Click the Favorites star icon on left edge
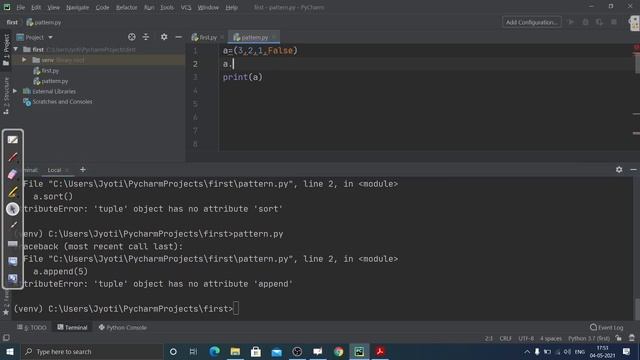 [6, 312]
